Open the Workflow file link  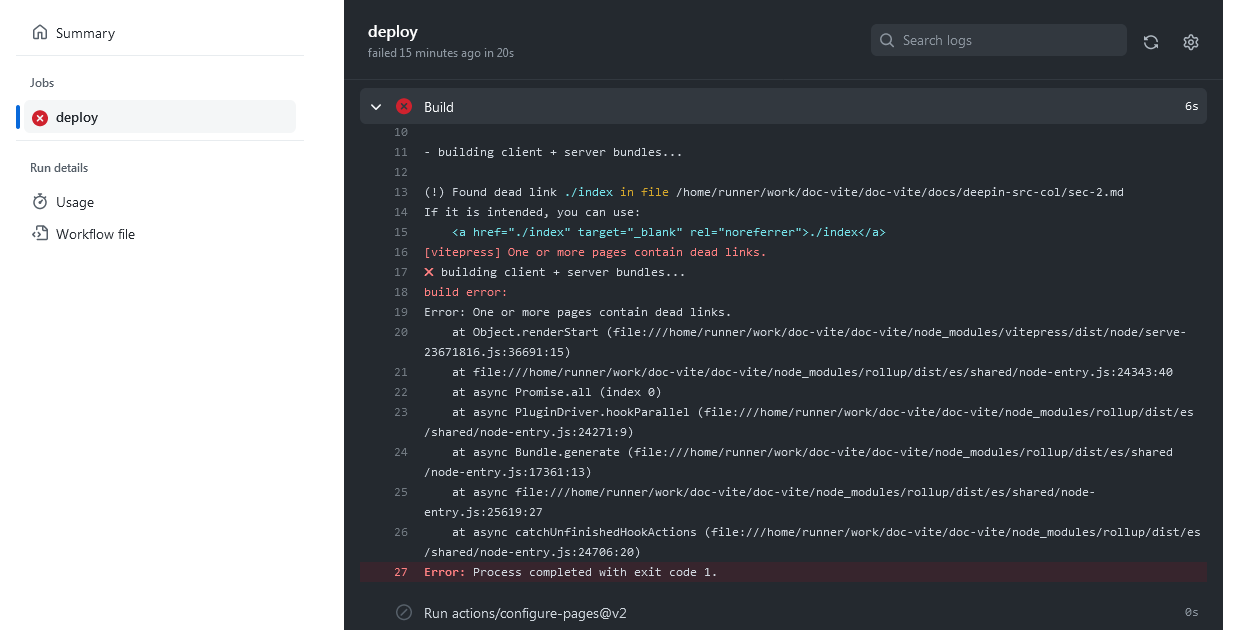[160, 234]
